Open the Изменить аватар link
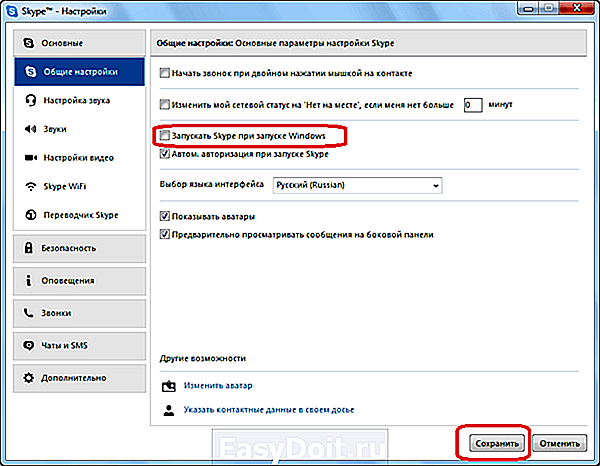Image resolution: width=600 pixels, height=466 pixels. pos(218,385)
